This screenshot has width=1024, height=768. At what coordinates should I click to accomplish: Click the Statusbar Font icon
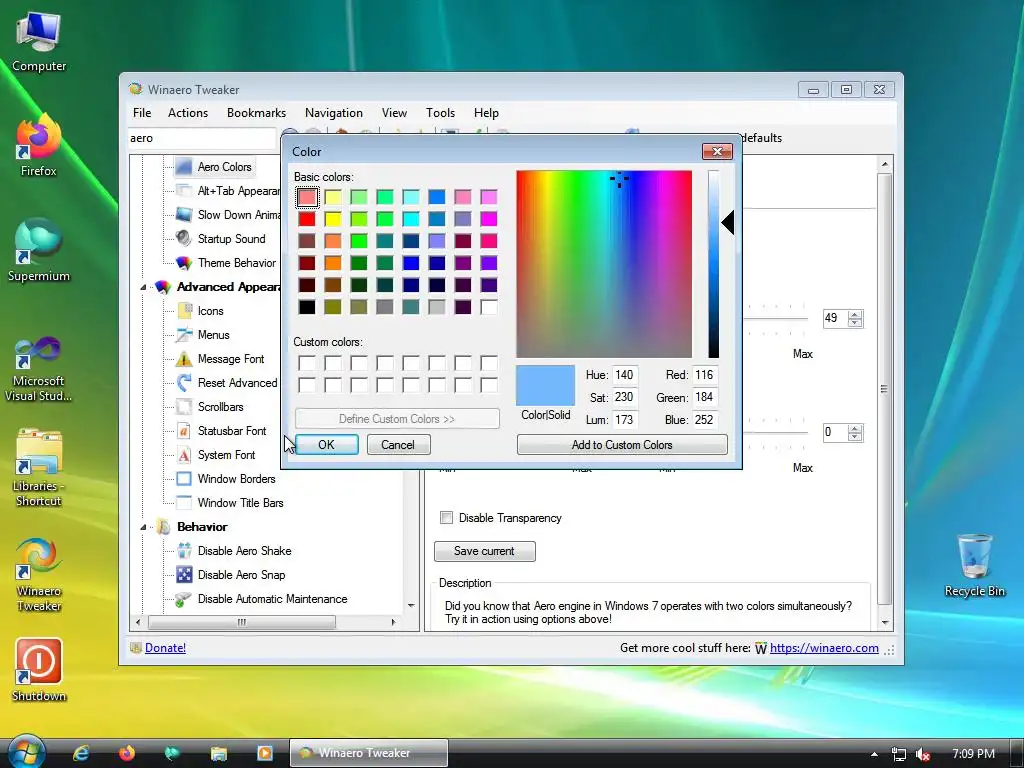click(184, 431)
